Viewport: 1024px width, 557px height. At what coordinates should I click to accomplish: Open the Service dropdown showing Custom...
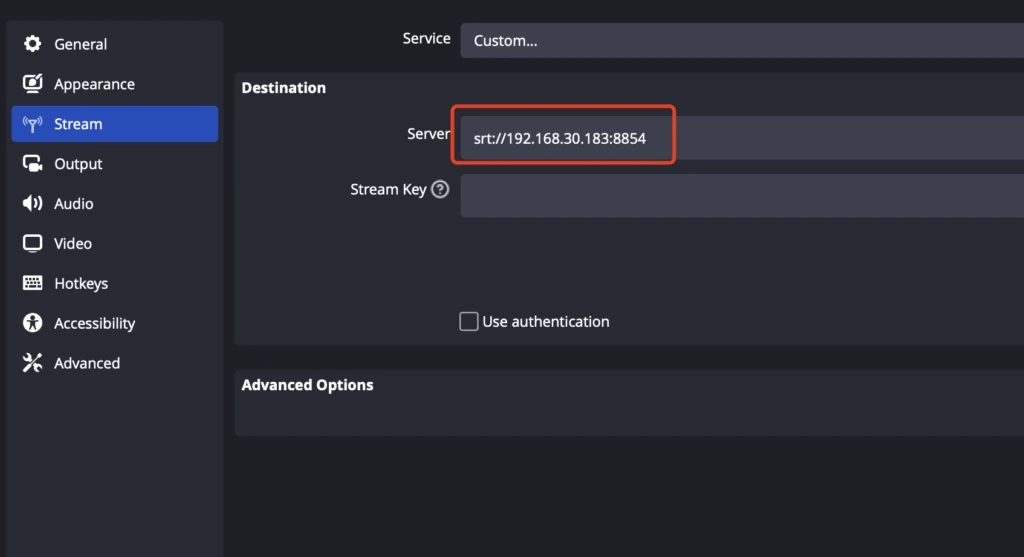point(742,41)
